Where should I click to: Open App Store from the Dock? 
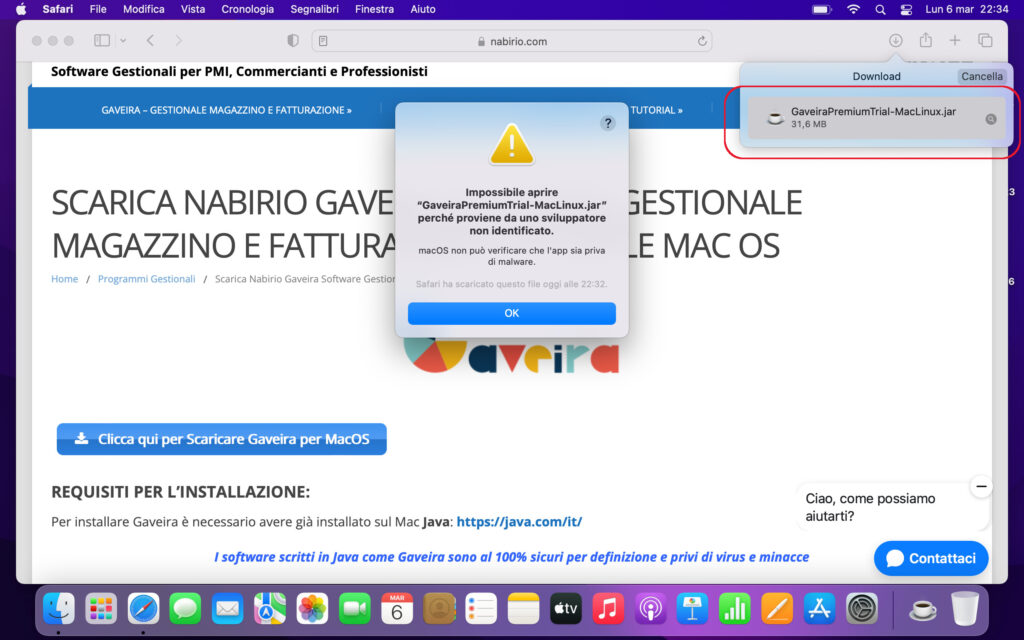click(x=819, y=609)
